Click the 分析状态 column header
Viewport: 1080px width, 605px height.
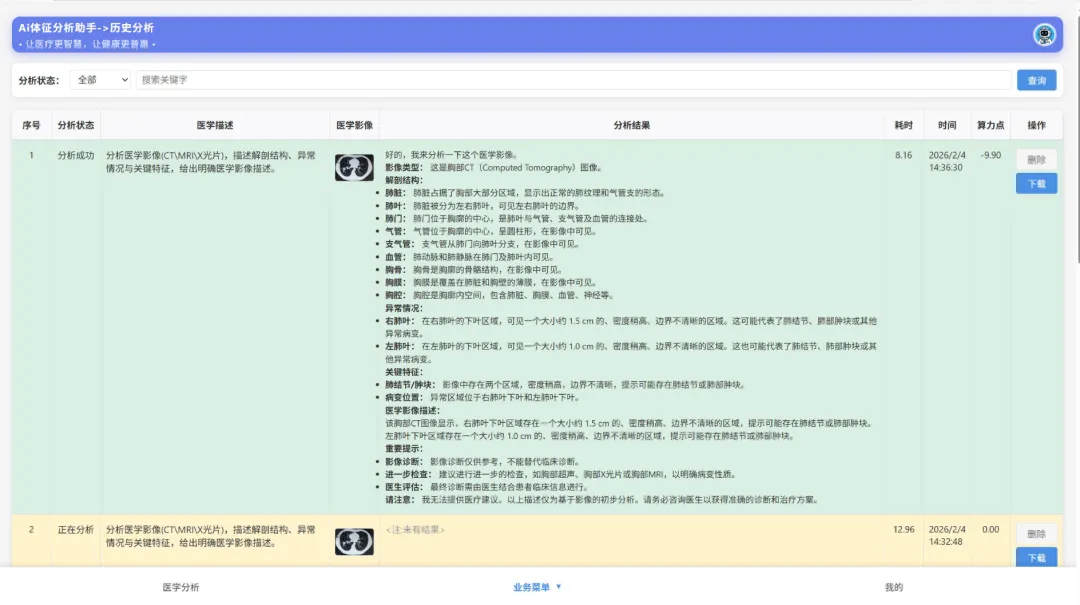(76, 125)
